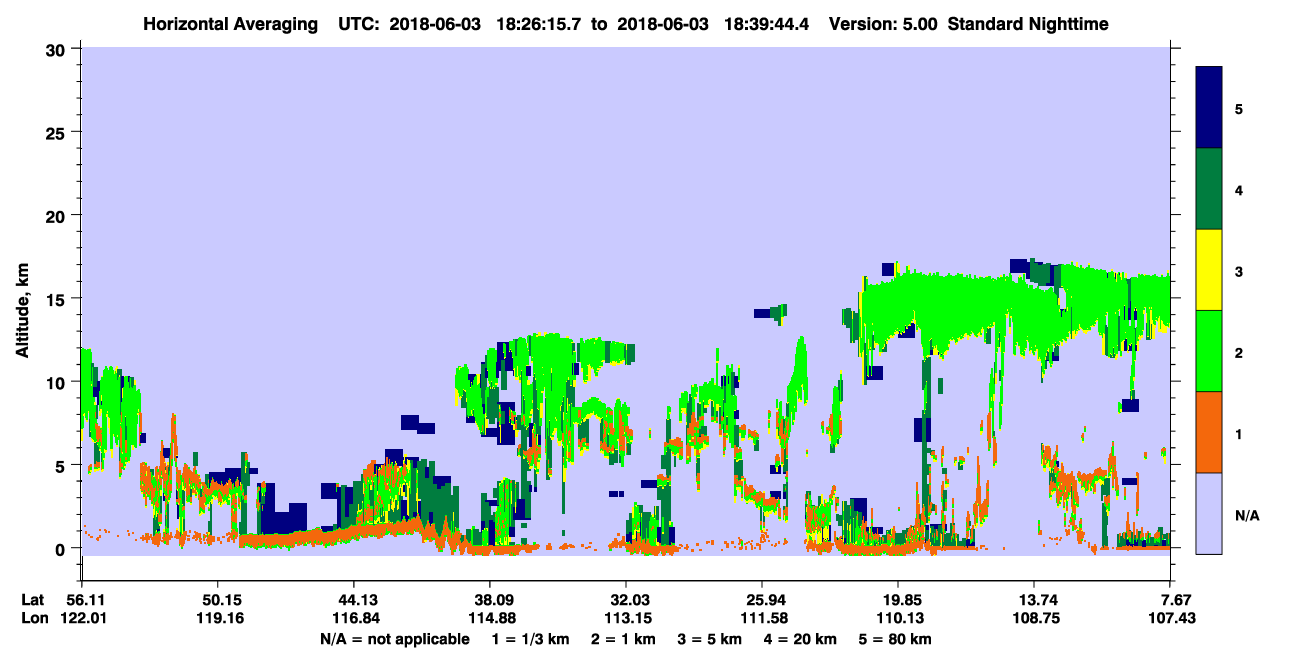Click the 'Standard Nighttime' label
This screenshot has height=667, width=1300.
(1028, 24)
